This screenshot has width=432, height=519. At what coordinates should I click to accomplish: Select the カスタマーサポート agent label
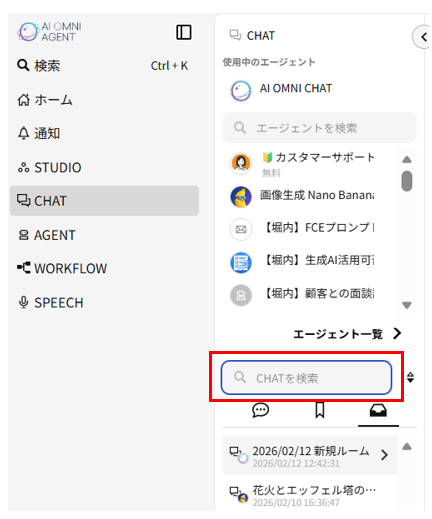pyautogui.click(x=318, y=157)
